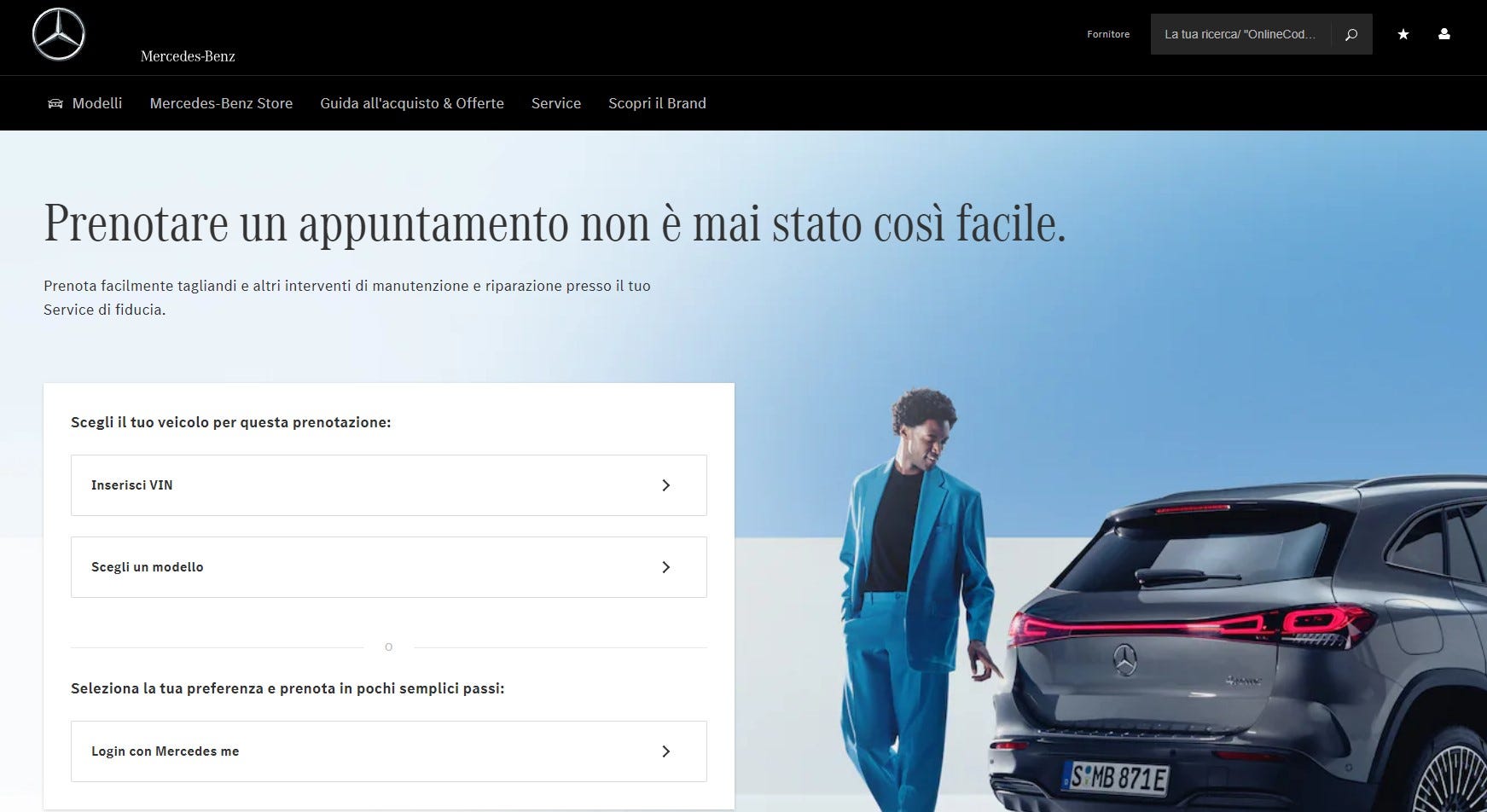Image resolution: width=1487 pixels, height=812 pixels.
Task: Expand the Login con Mercedes me chevron
Action: click(x=666, y=751)
